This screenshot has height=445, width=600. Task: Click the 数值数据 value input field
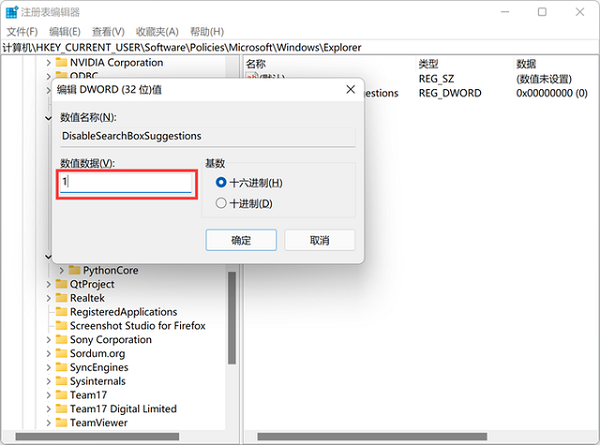coord(126,183)
